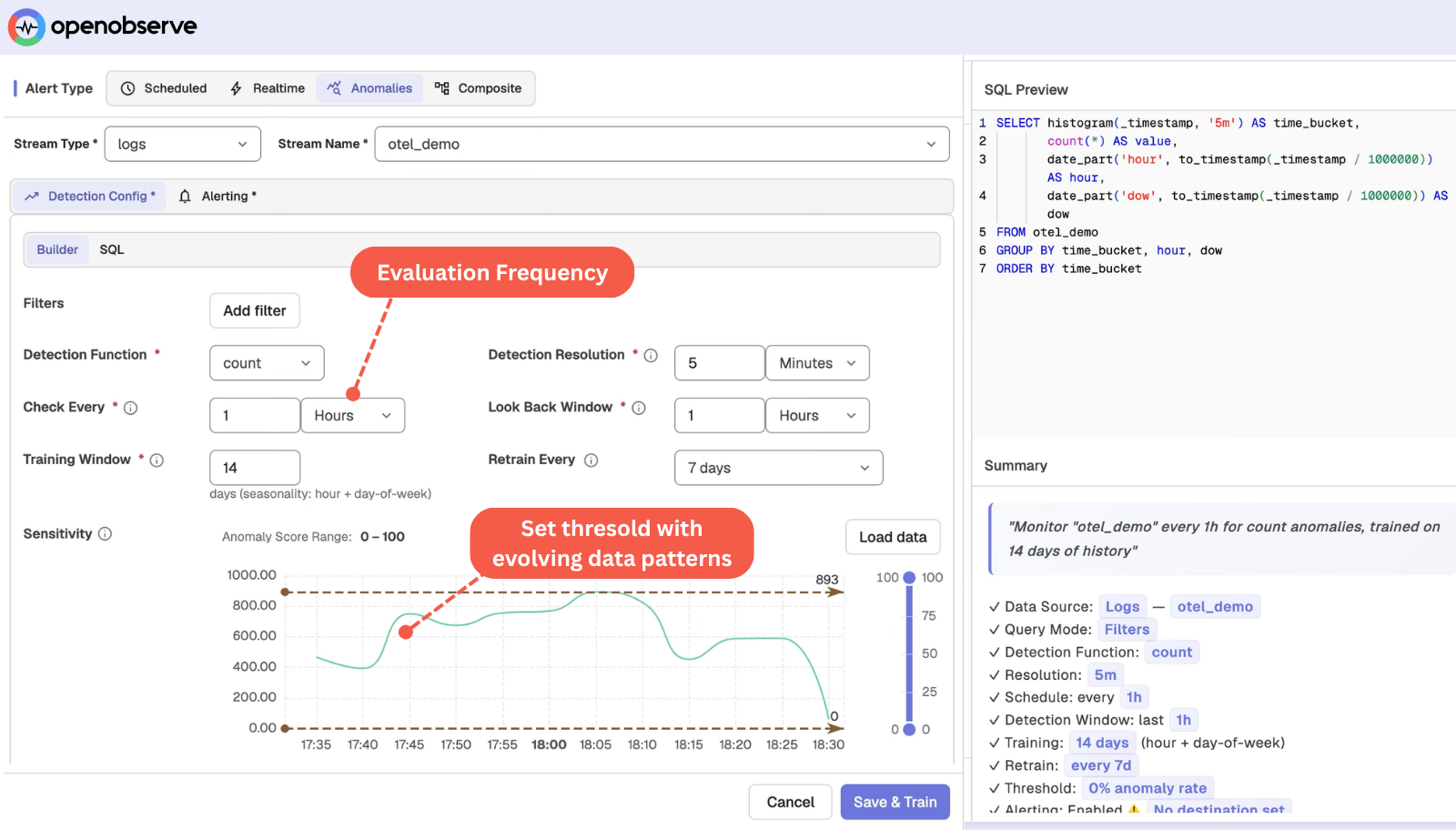1456x830 pixels.
Task: Click the 14 days chip beside Training
Action: (x=1102, y=743)
